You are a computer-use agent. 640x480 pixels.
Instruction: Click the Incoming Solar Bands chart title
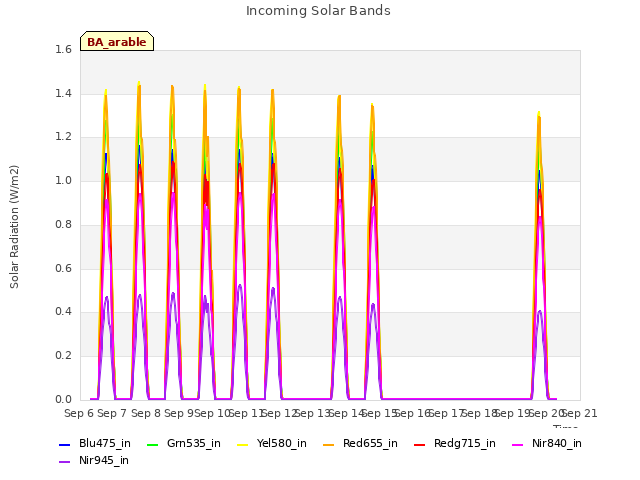(x=318, y=11)
